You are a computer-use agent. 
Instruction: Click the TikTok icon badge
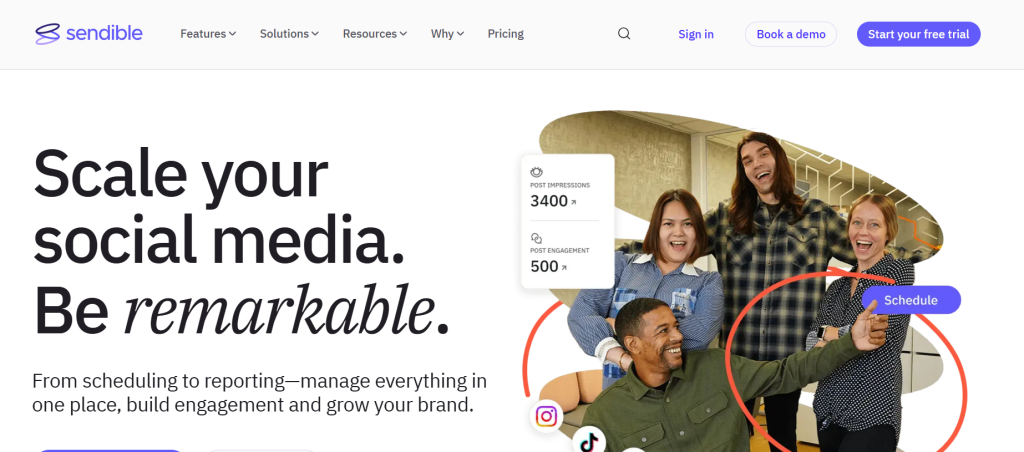[589, 442]
